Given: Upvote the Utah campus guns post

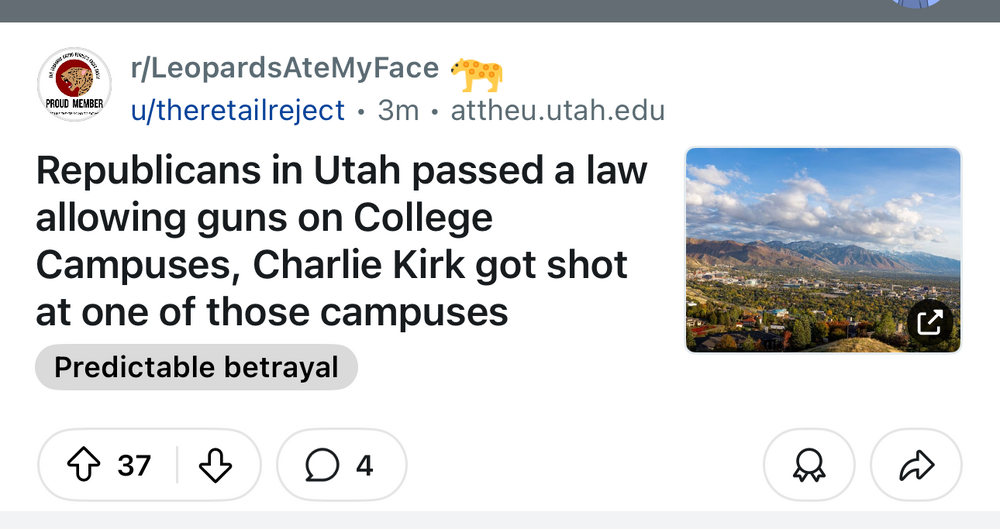Looking at the screenshot, I should coord(82,465).
